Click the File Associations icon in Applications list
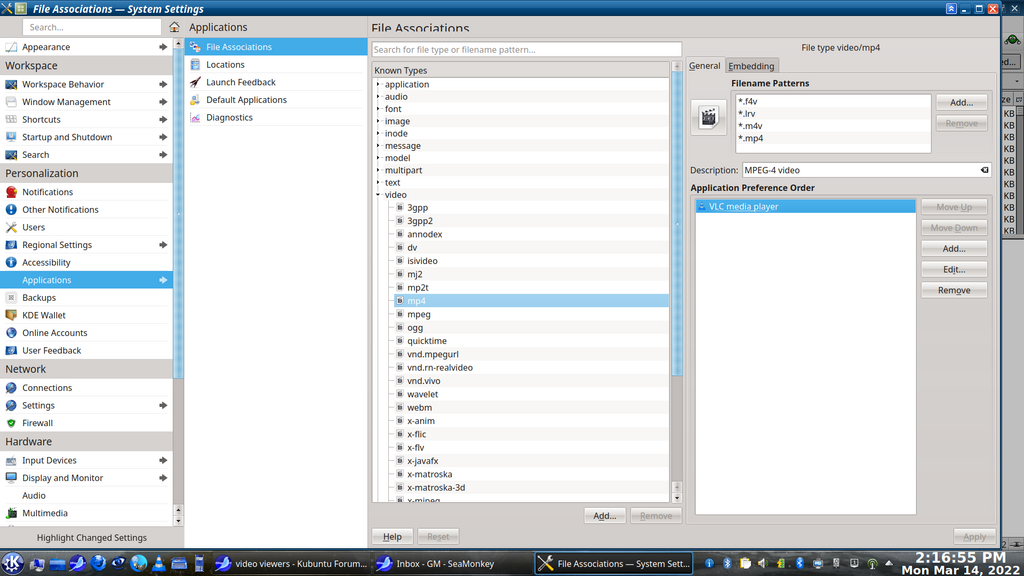Image resolution: width=1024 pixels, height=576 pixels. 195,47
